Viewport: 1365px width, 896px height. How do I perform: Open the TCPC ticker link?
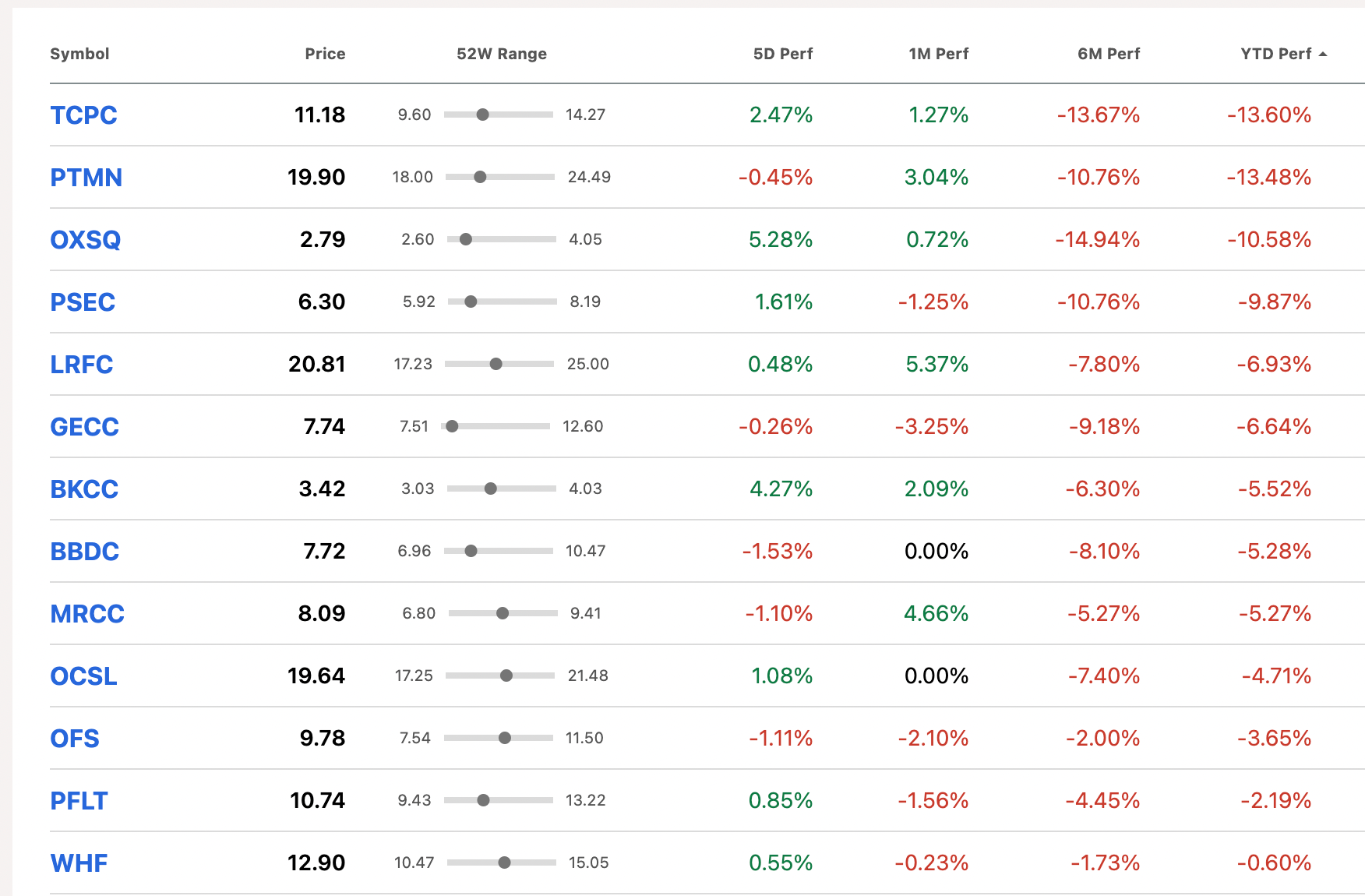tap(83, 115)
